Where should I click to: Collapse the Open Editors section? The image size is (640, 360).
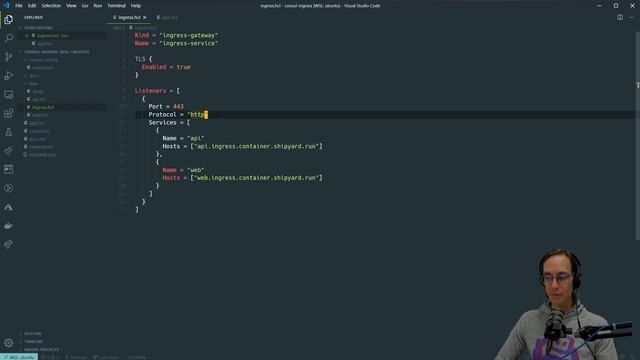(38, 28)
